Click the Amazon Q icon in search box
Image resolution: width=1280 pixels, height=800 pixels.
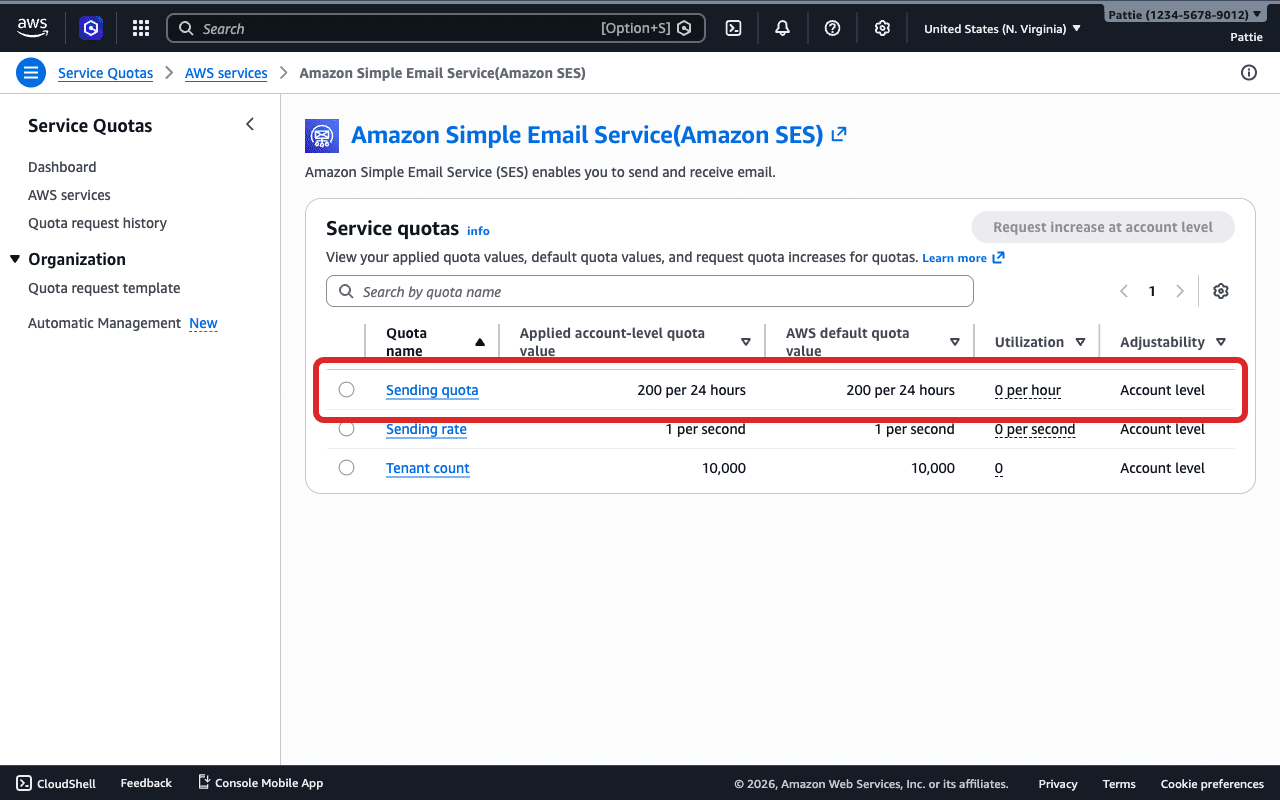685,28
